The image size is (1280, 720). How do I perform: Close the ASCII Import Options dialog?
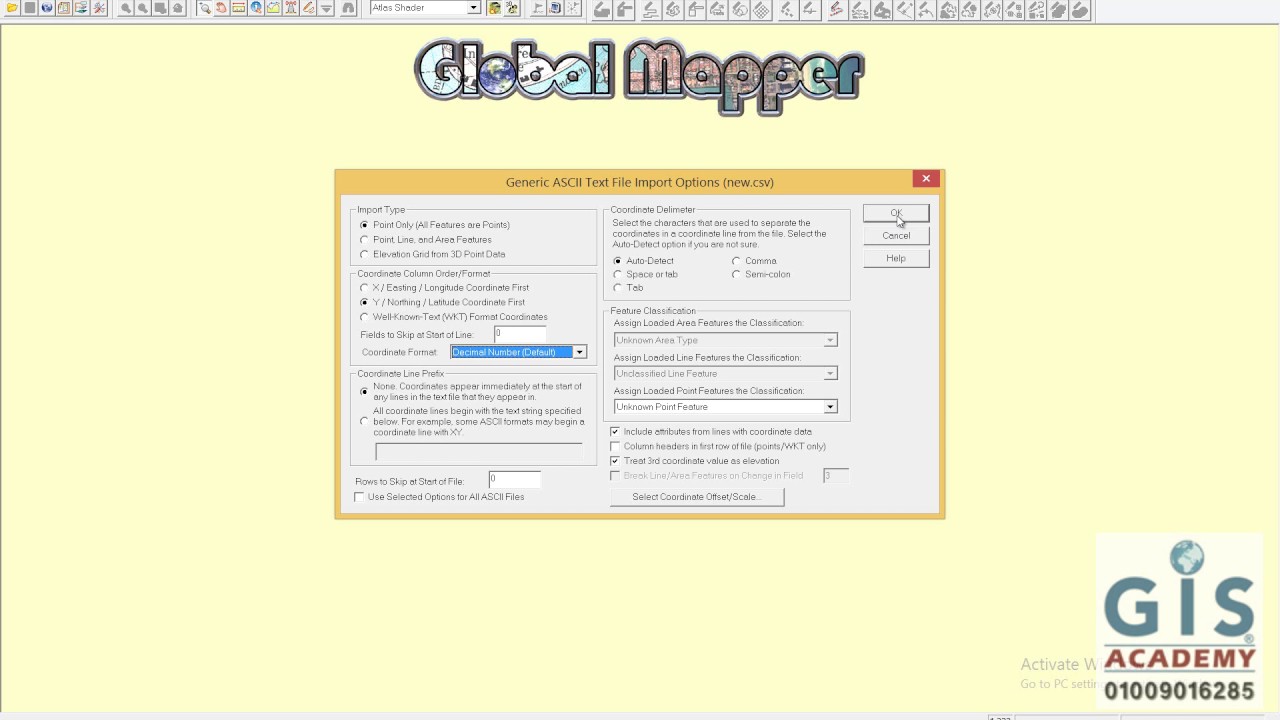pyautogui.click(x=926, y=179)
